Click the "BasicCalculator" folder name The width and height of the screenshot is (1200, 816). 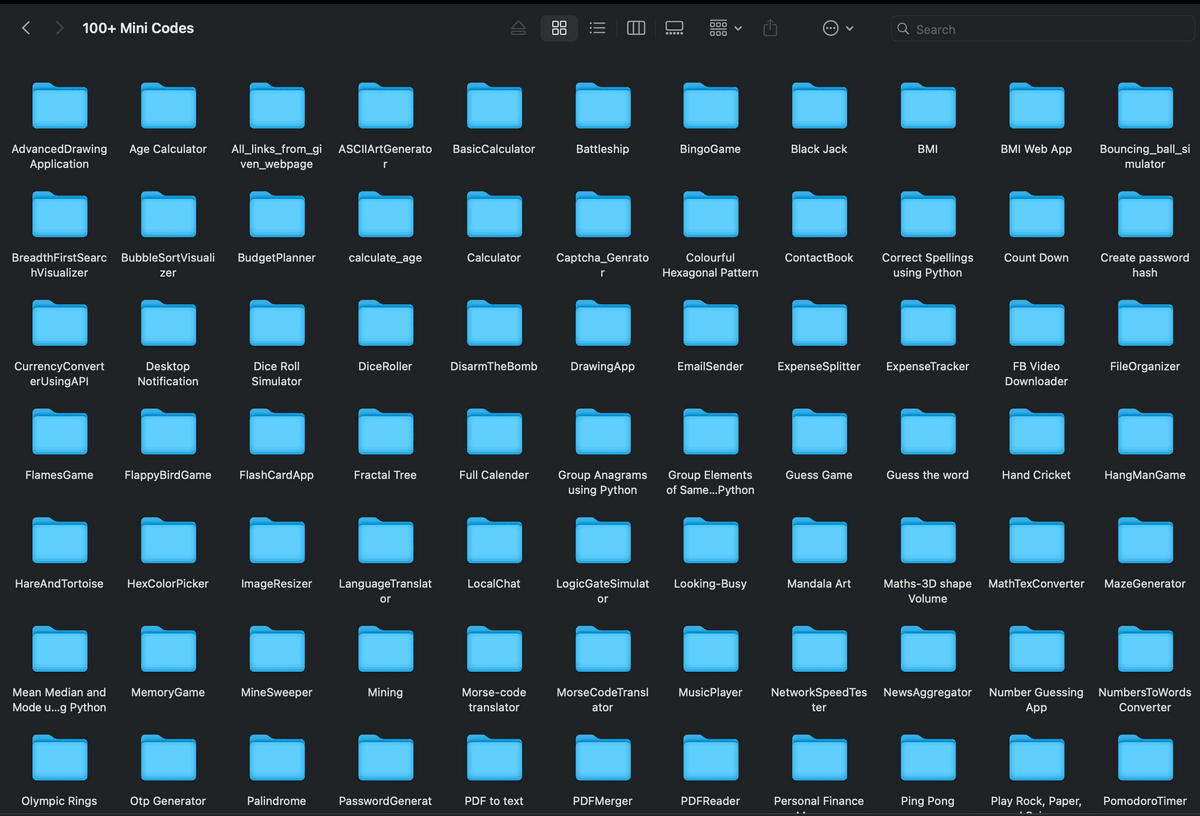point(494,149)
